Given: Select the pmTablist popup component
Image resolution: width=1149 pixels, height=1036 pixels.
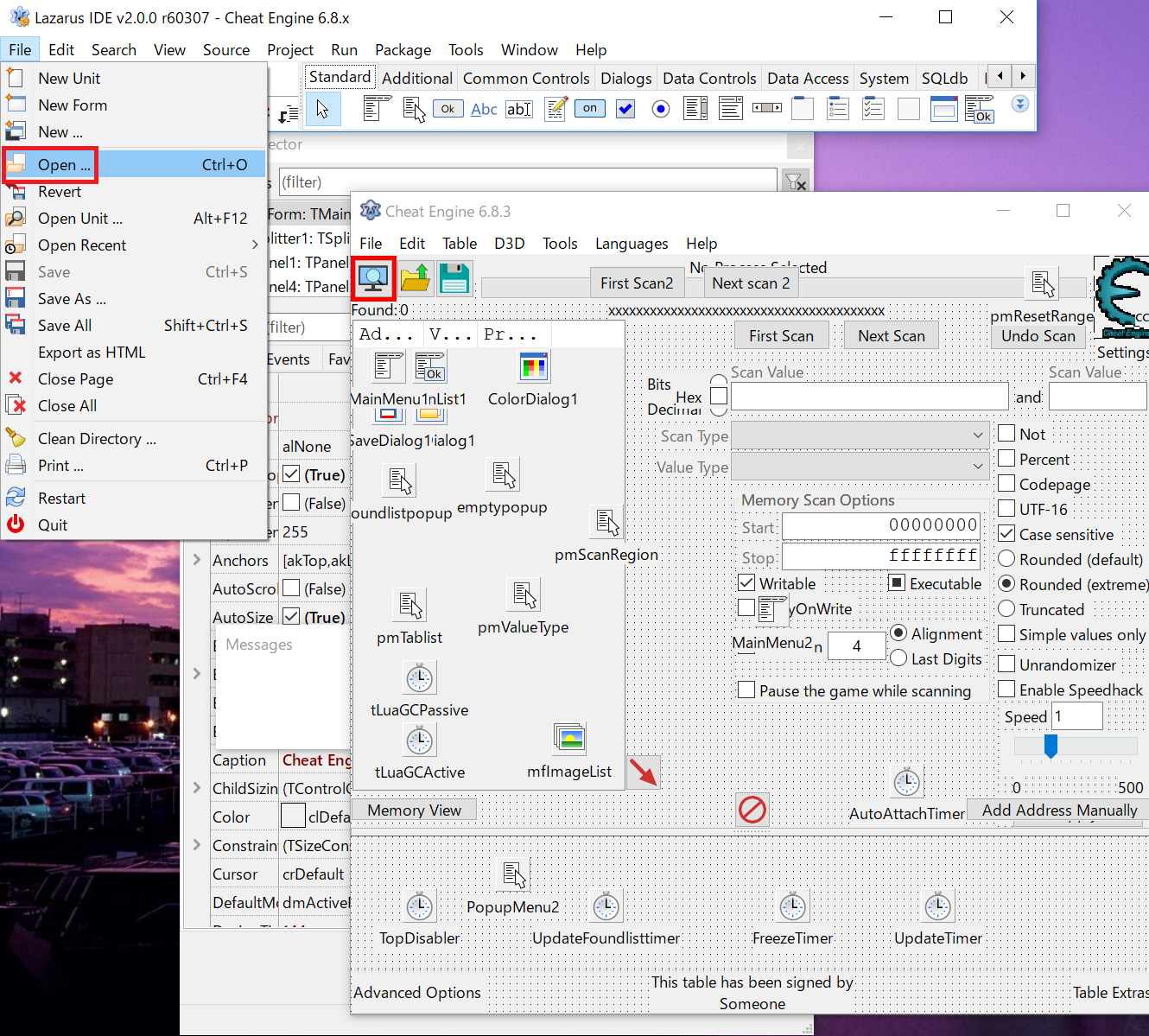Looking at the screenshot, I should pos(409,606).
